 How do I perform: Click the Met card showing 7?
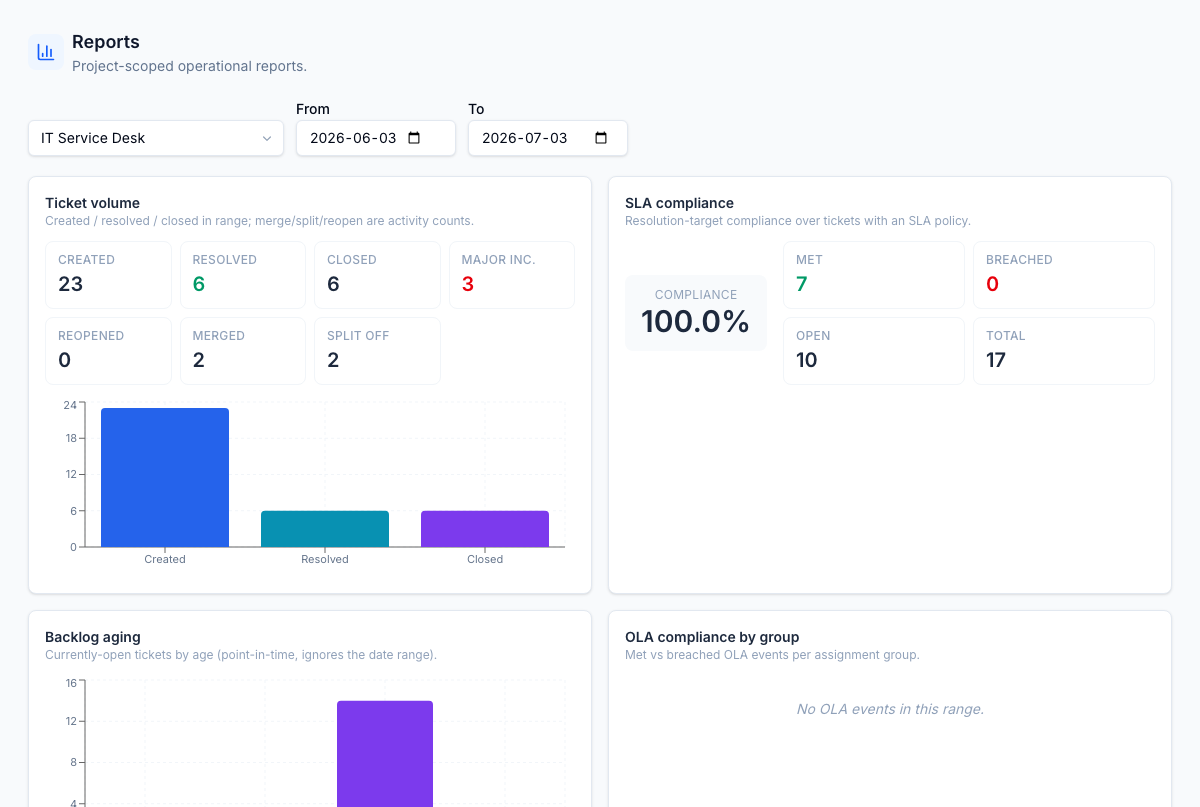coord(874,275)
